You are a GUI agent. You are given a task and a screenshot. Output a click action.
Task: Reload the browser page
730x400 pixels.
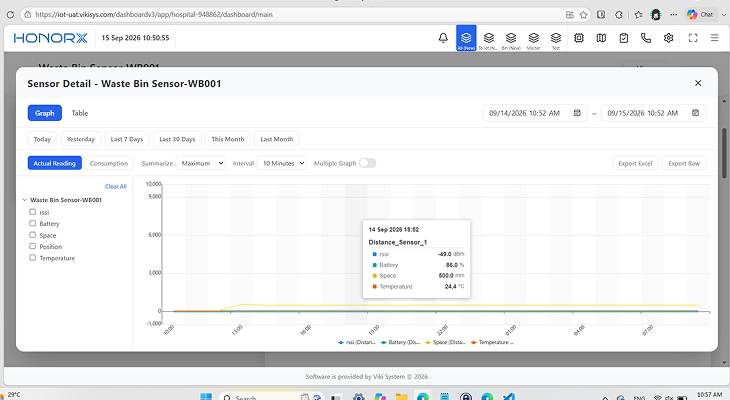10,14
